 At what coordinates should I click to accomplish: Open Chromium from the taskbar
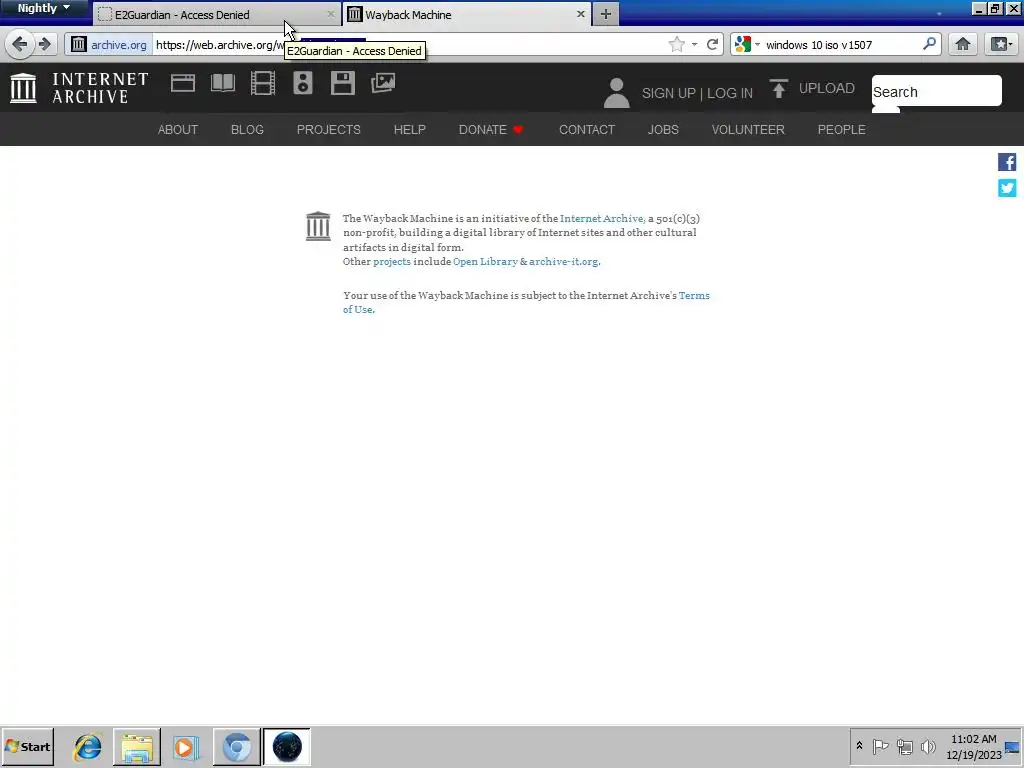point(236,746)
